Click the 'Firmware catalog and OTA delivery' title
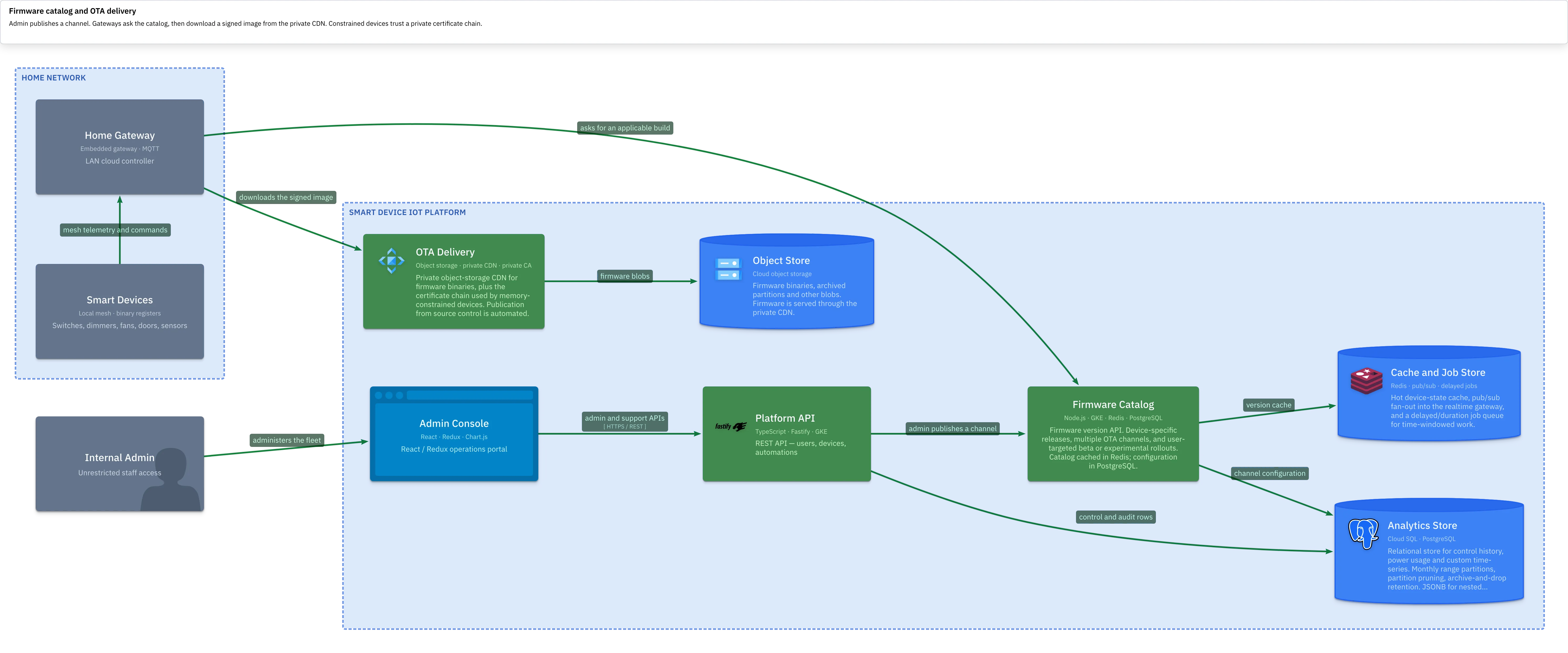1568x653 pixels. [x=73, y=11]
